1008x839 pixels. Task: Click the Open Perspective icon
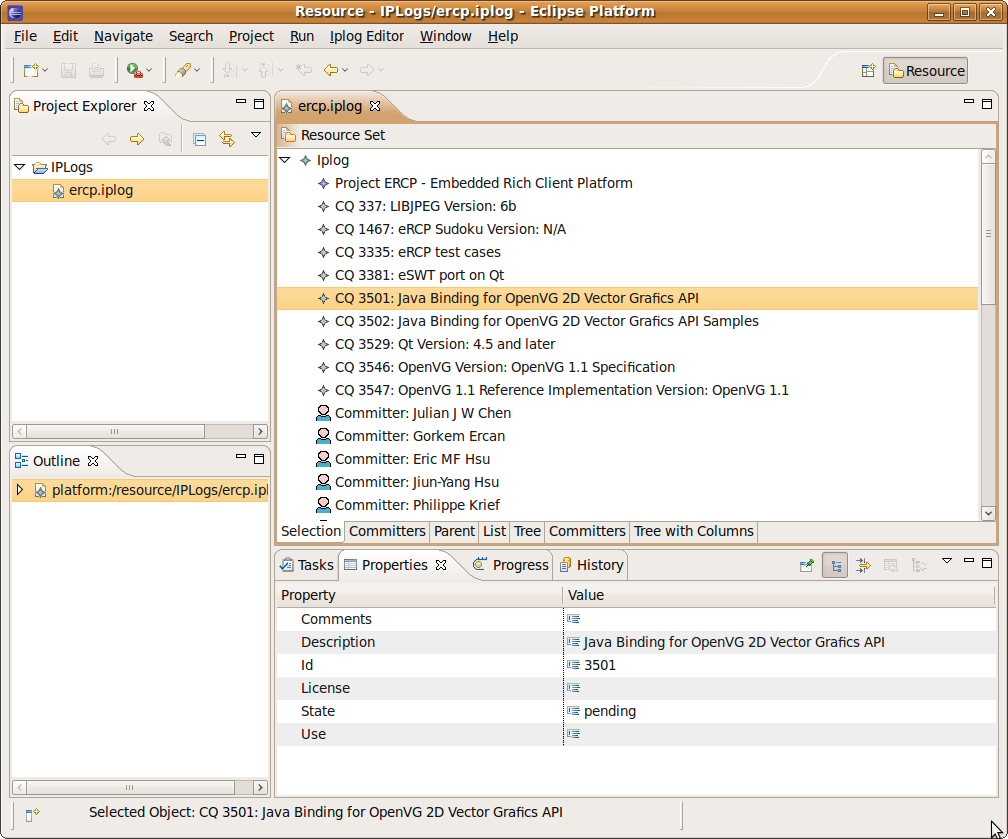(868, 71)
